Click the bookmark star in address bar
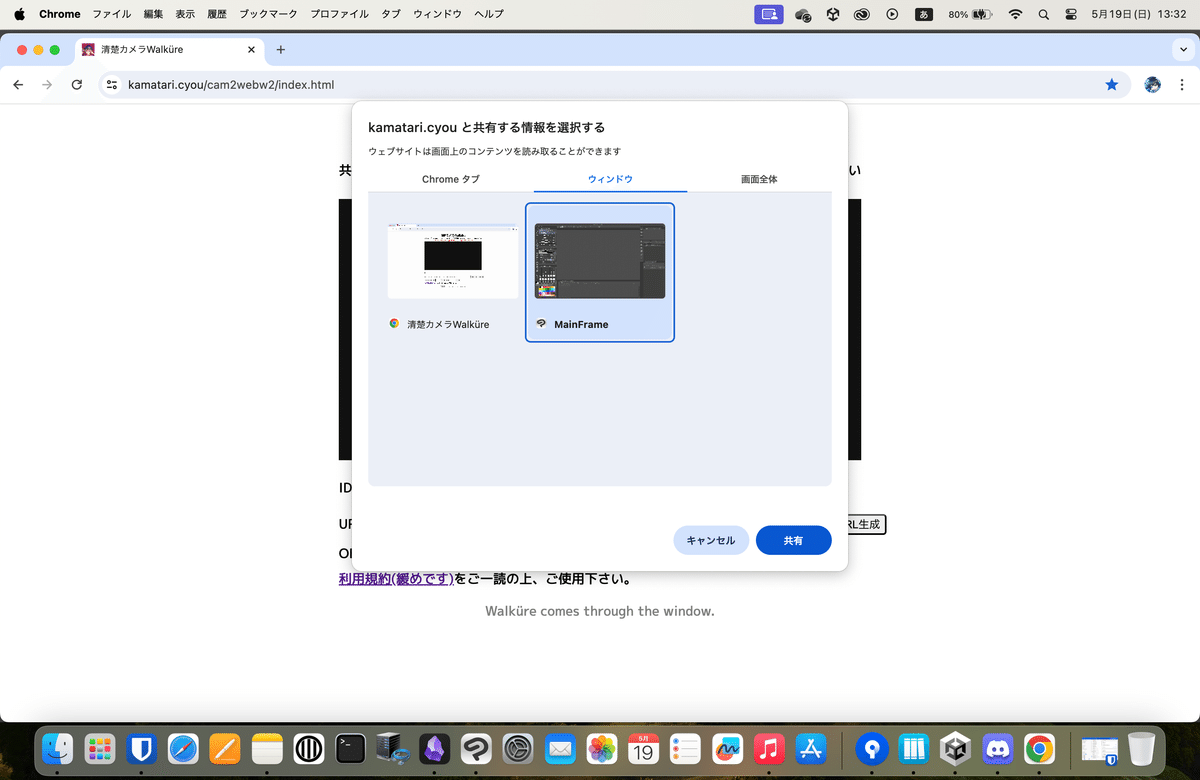The image size is (1200, 780). coord(1112,85)
